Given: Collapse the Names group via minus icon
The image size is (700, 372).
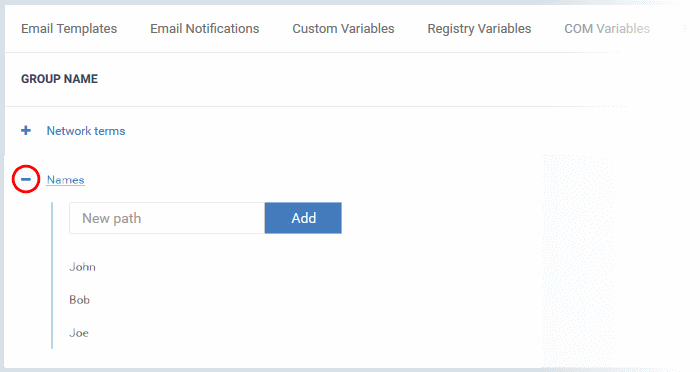Looking at the screenshot, I should 26,179.
